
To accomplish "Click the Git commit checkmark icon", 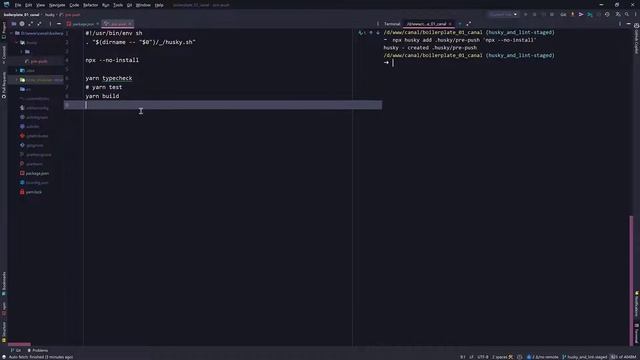I will [581, 14].
